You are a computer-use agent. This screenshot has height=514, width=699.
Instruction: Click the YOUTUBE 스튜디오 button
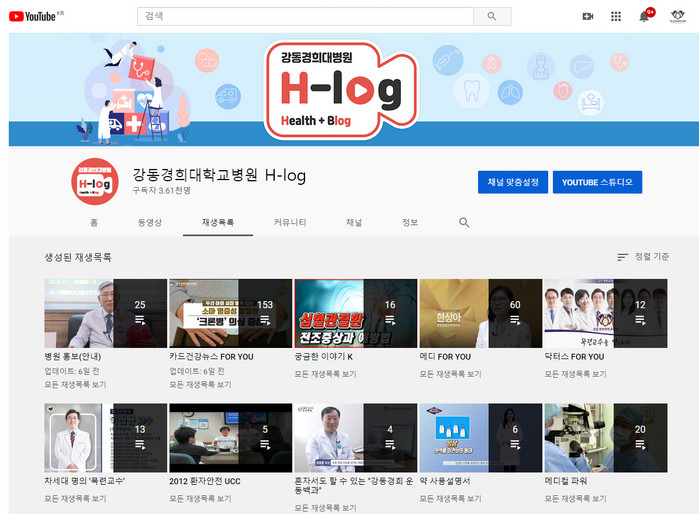597,182
